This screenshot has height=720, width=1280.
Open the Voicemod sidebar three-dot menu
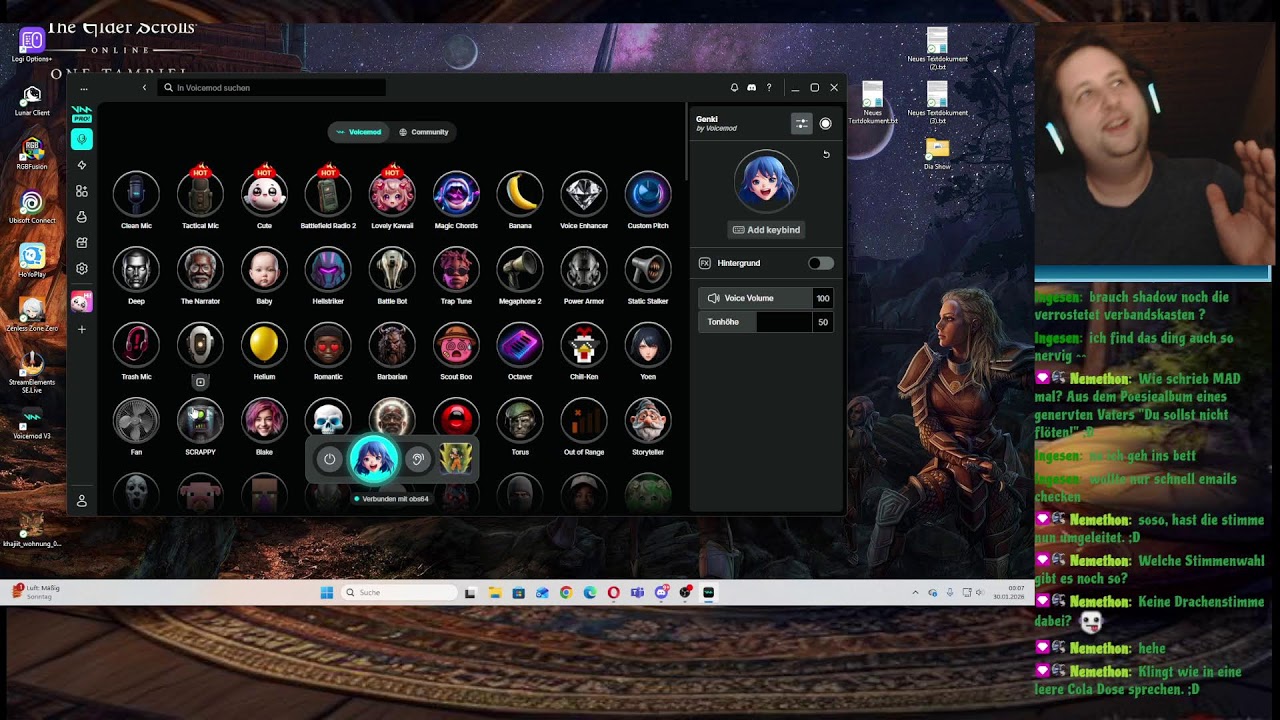click(x=84, y=88)
